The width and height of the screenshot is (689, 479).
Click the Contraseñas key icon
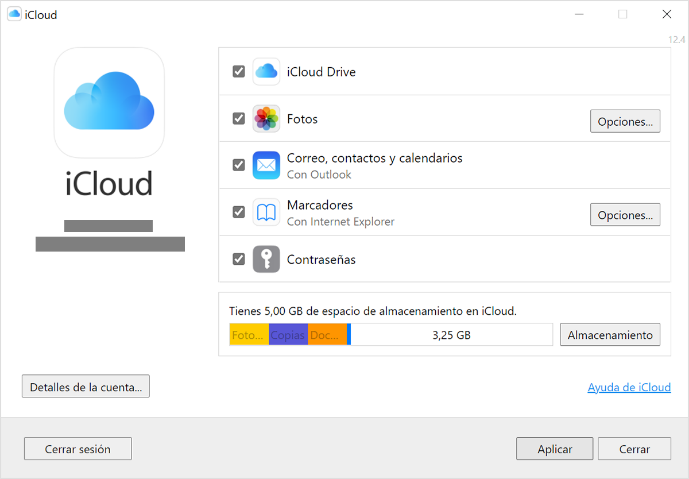(266, 259)
